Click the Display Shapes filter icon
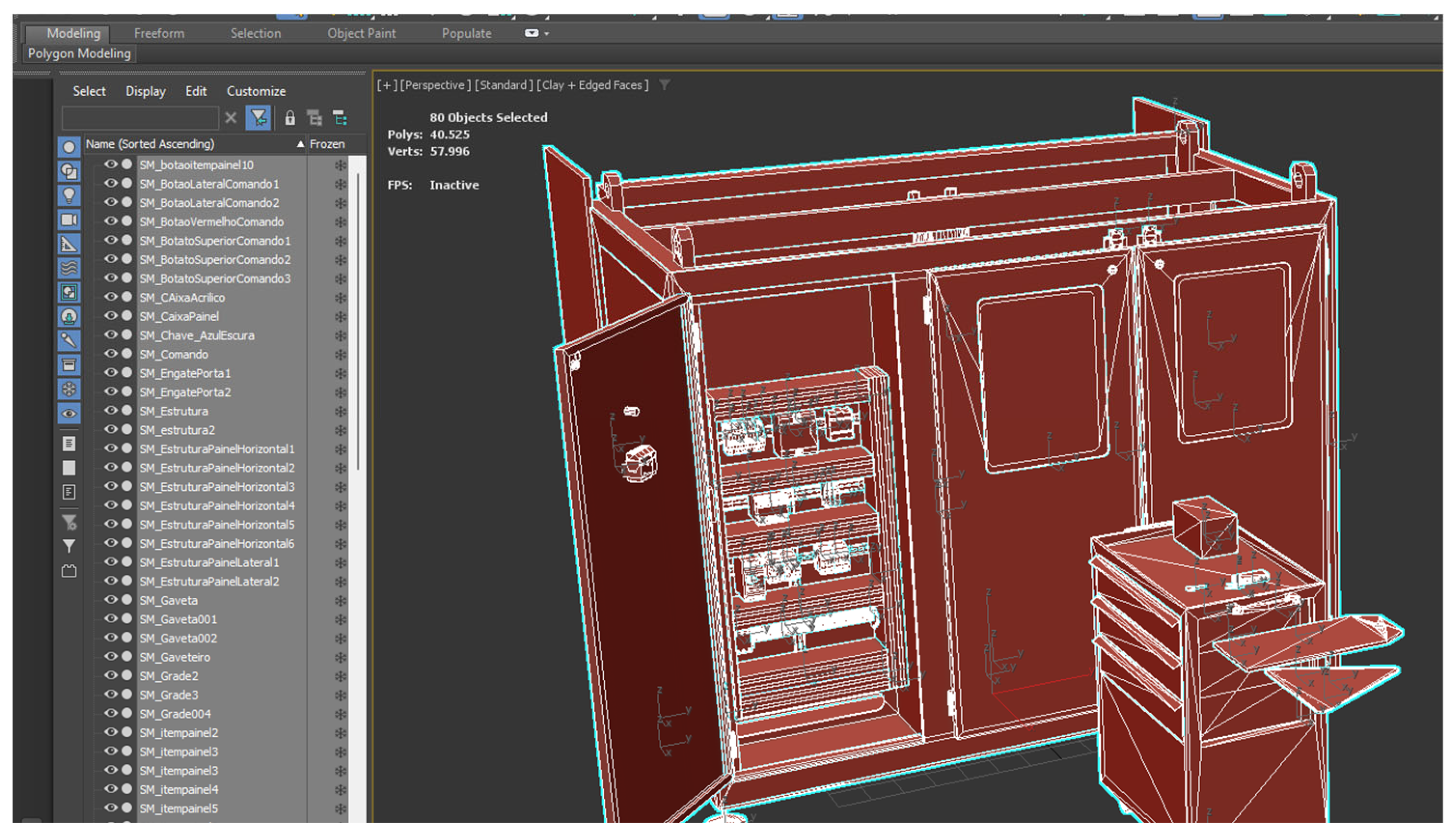The height and width of the screenshot is (836, 1456). click(69, 171)
